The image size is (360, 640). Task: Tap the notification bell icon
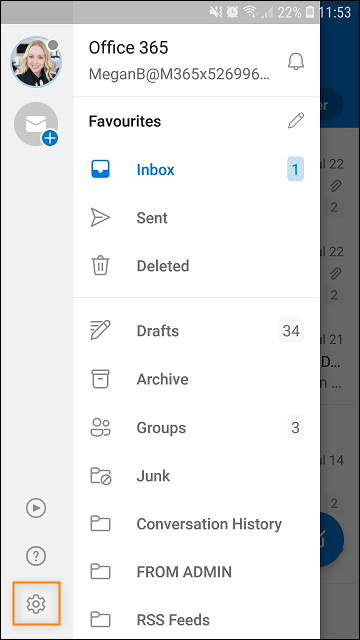point(296,62)
